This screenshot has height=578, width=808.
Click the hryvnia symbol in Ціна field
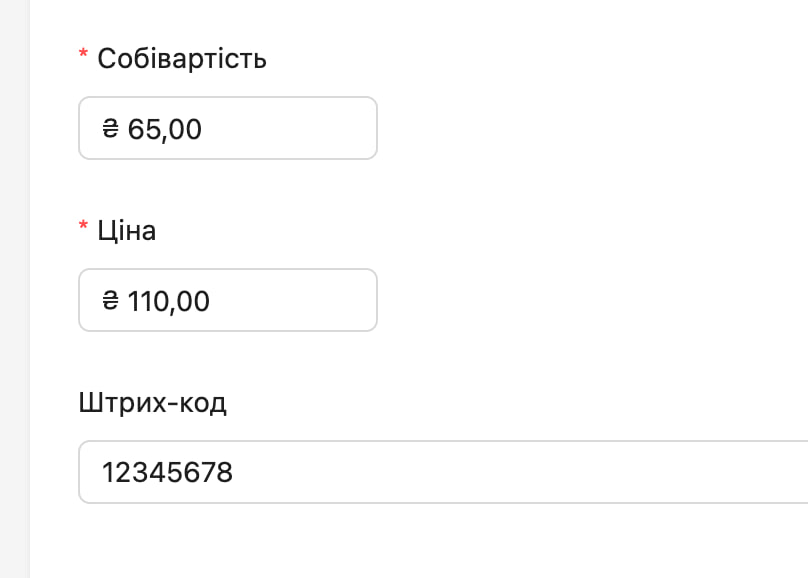[x=110, y=300]
